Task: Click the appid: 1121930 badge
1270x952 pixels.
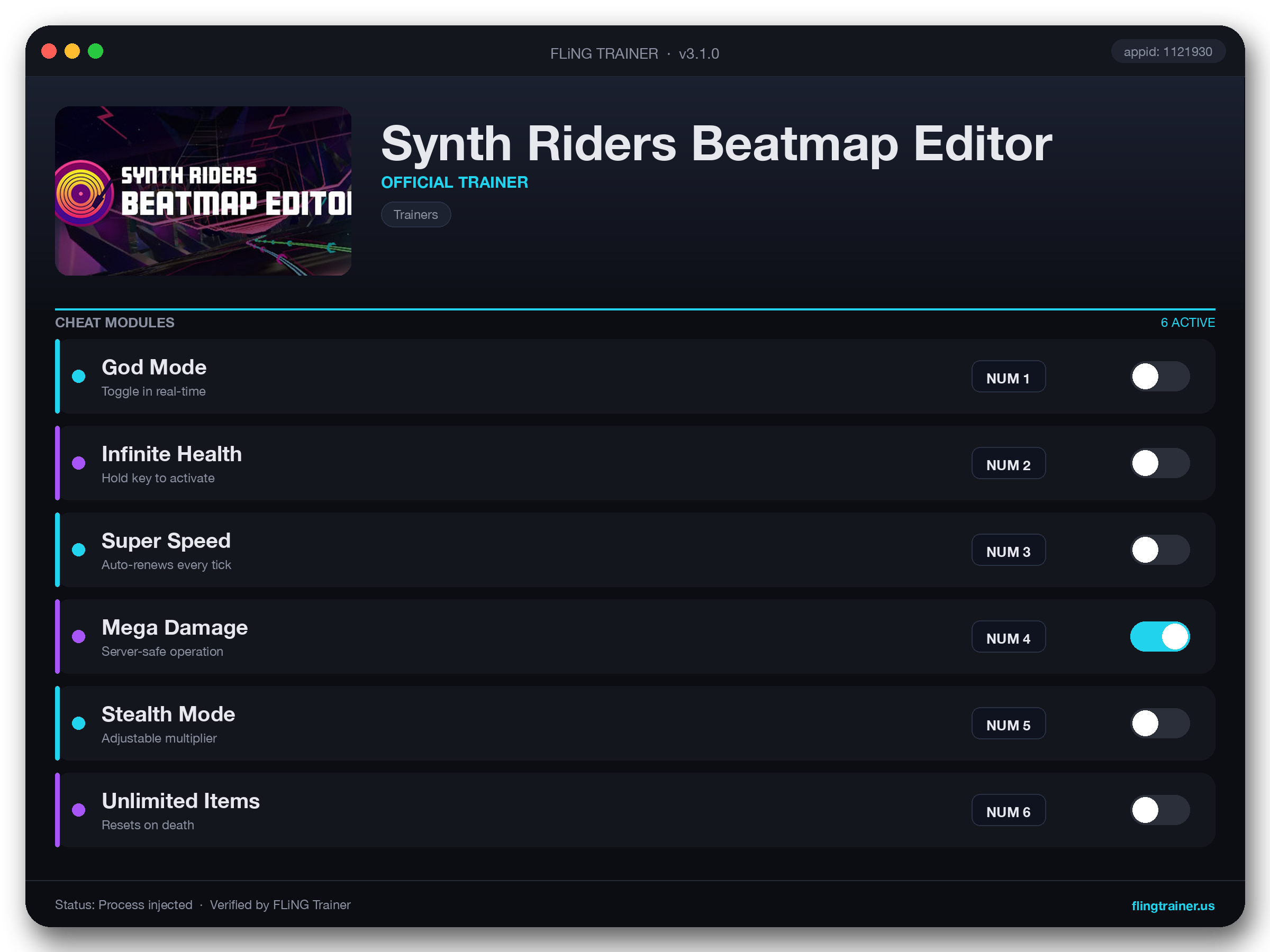Action: 1168,52
